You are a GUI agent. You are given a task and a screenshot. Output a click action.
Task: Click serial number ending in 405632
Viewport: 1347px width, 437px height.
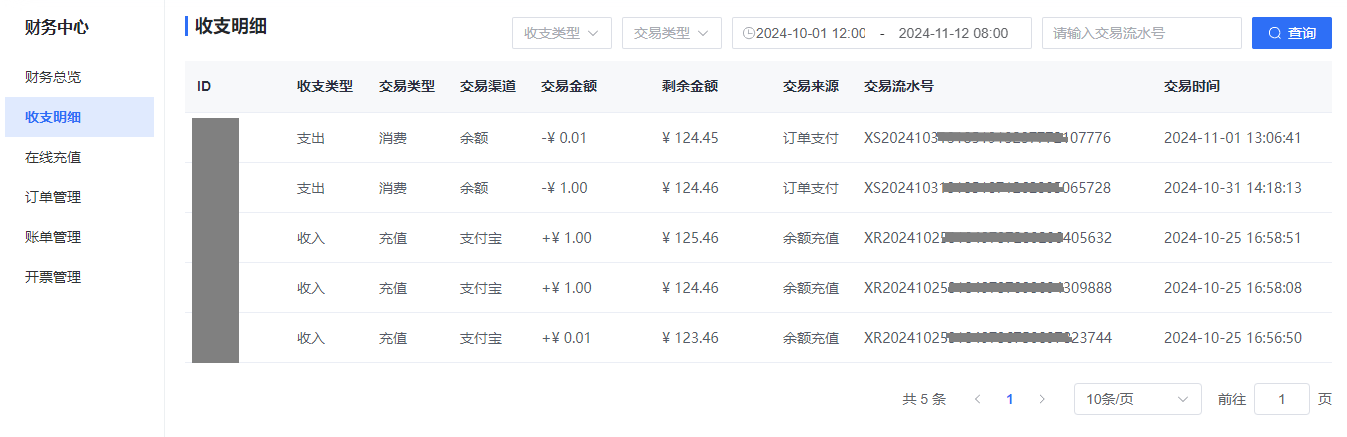pyautogui.click(x=988, y=238)
